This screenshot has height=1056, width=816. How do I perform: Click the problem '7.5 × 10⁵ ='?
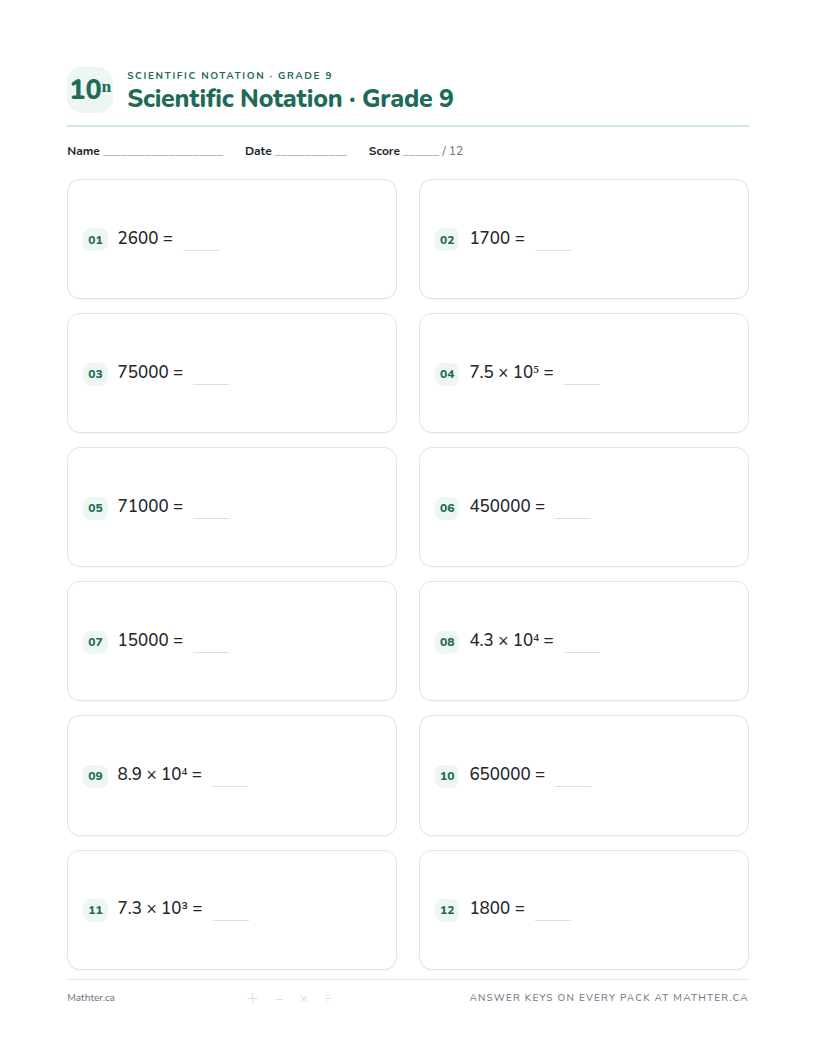coord(512,372)
